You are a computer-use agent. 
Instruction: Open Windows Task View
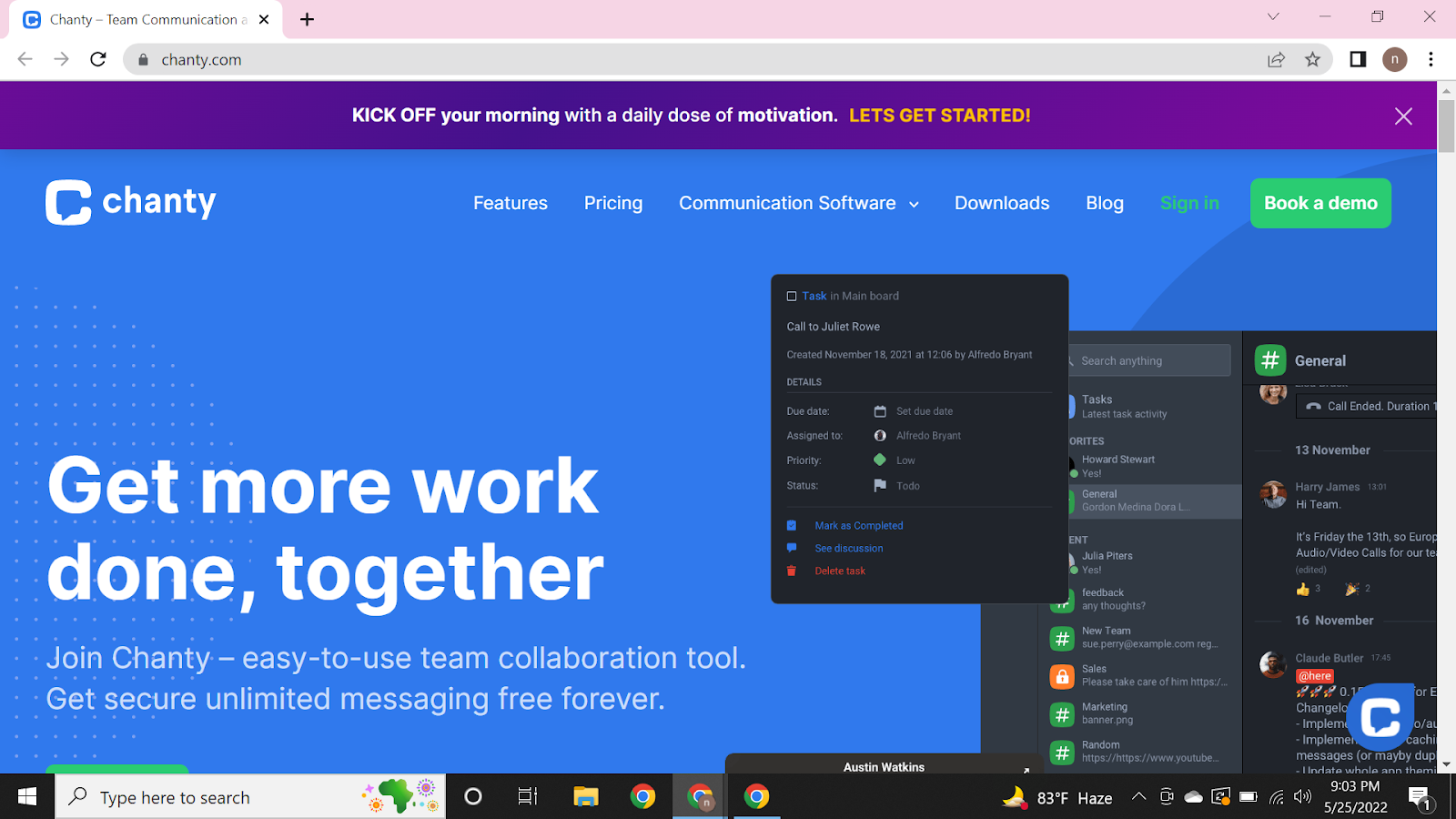(x=527, y=797)
